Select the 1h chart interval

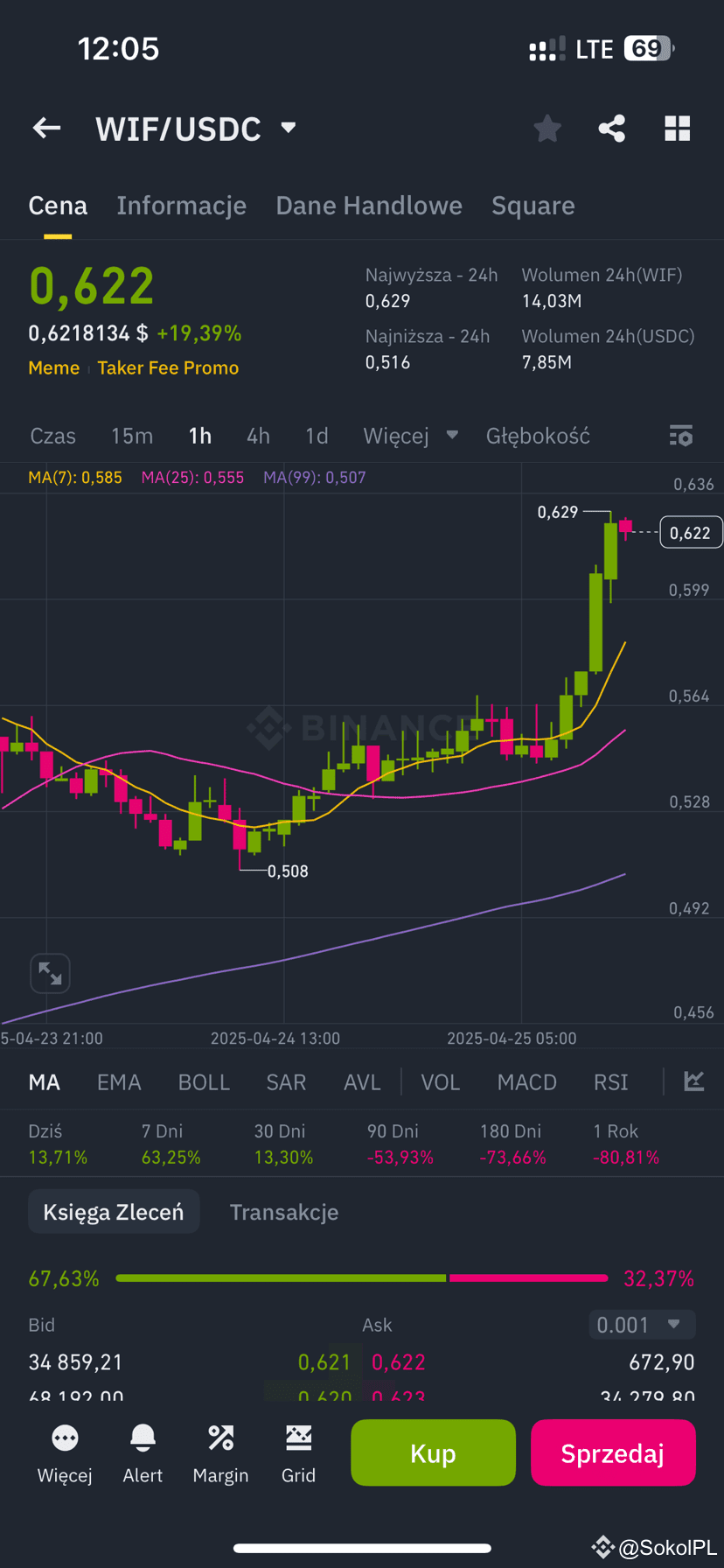[200, 436]
